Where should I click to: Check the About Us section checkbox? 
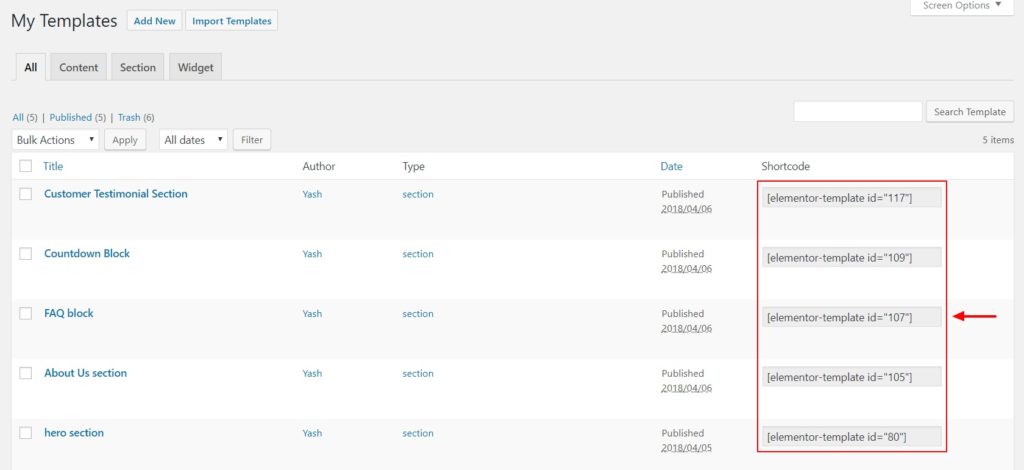(25, 373)
